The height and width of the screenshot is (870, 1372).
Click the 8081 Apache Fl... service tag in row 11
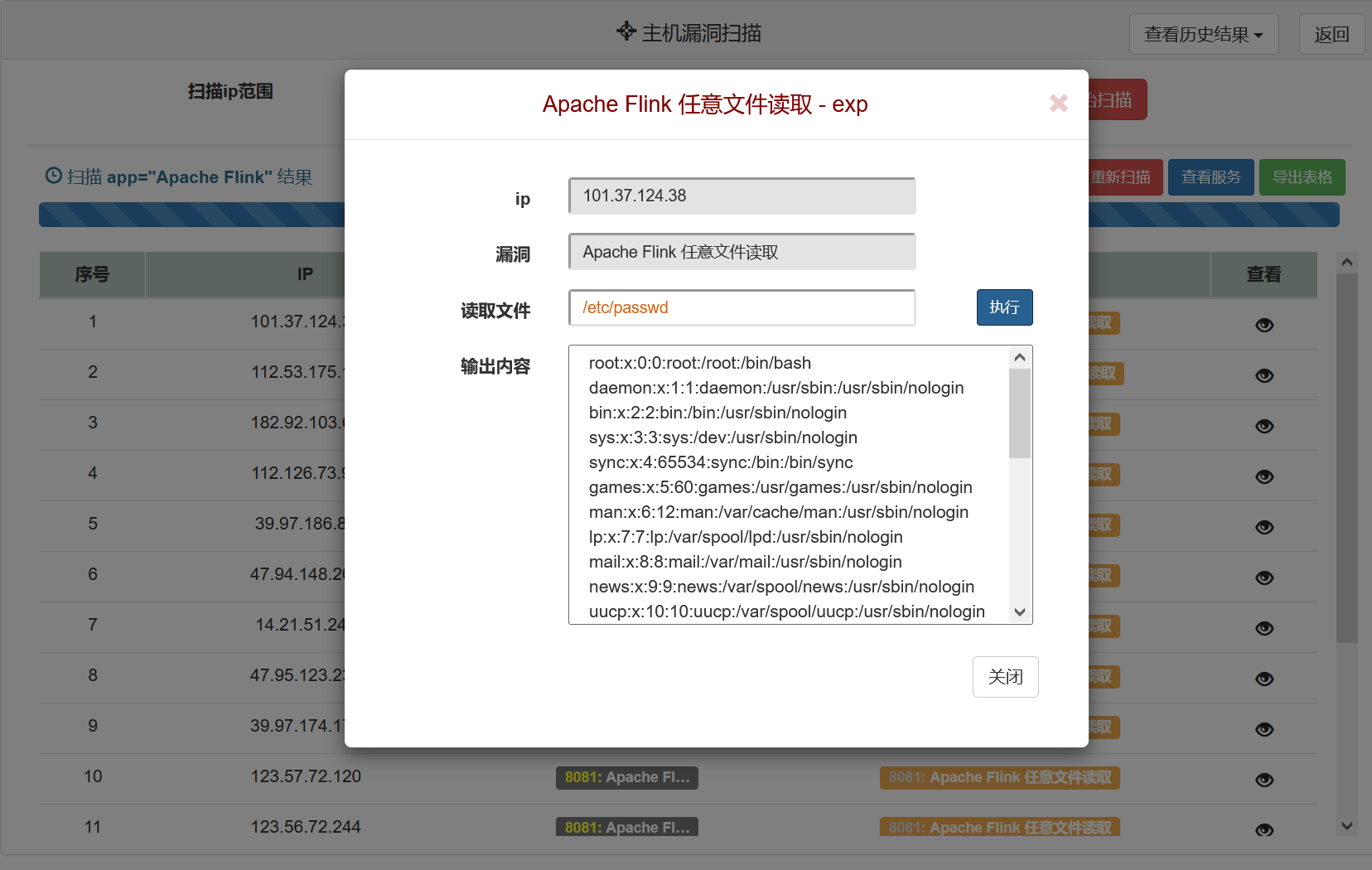[x=627, y=827]
